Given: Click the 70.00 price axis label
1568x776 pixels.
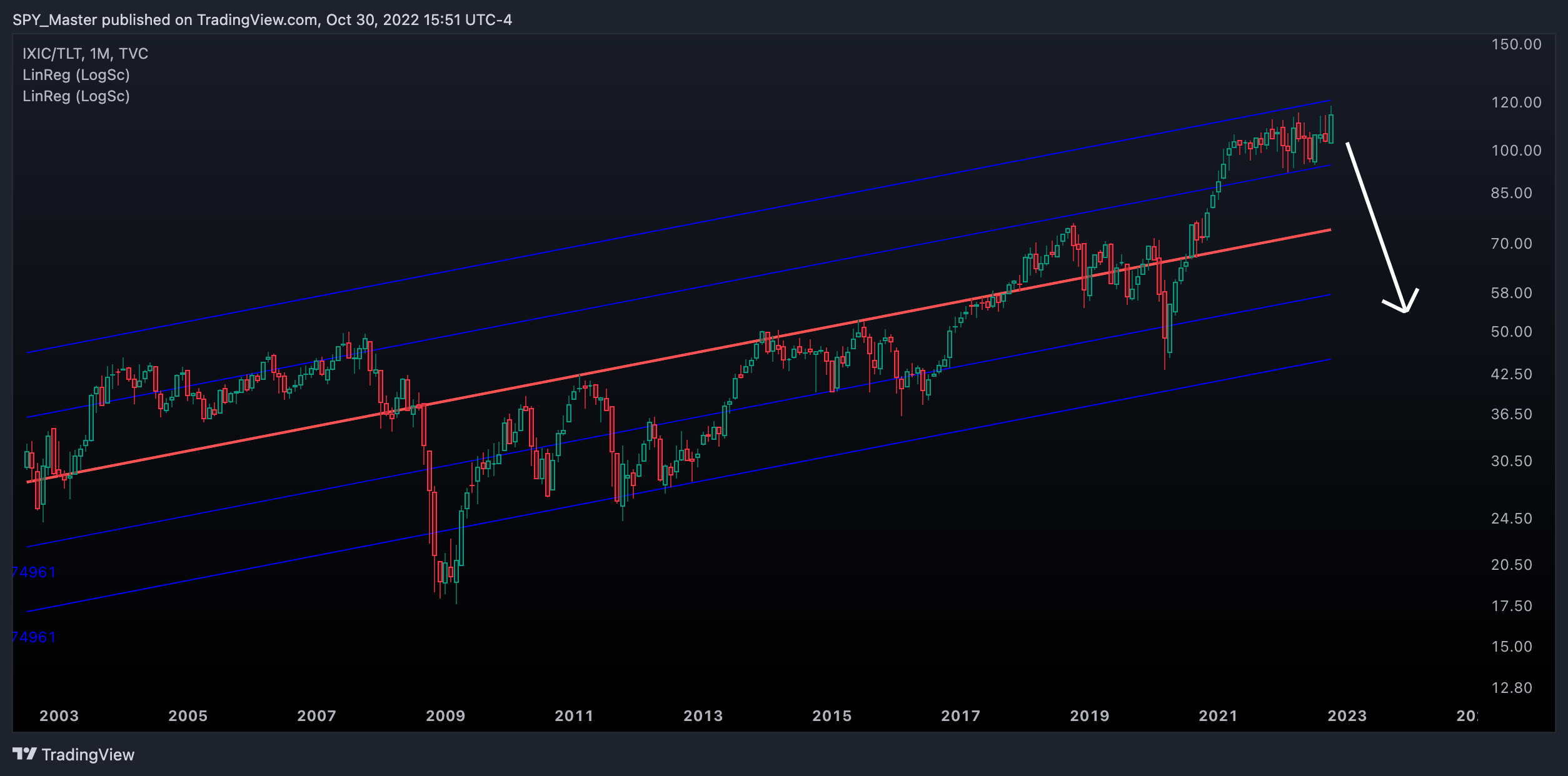Looking at the screenshot, I should click(x=1512, y=244).
